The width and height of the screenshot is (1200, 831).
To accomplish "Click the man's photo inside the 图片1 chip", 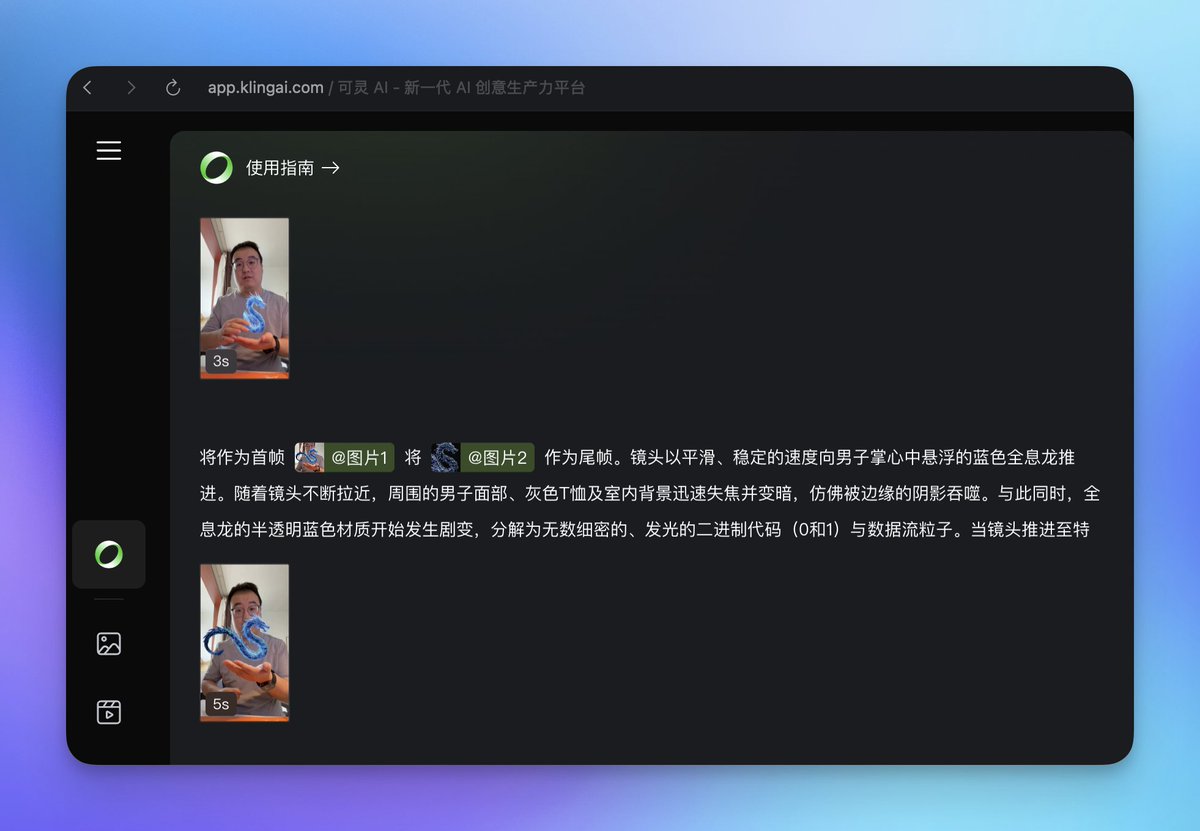I will pyautogui.click(x=308, y=456).
